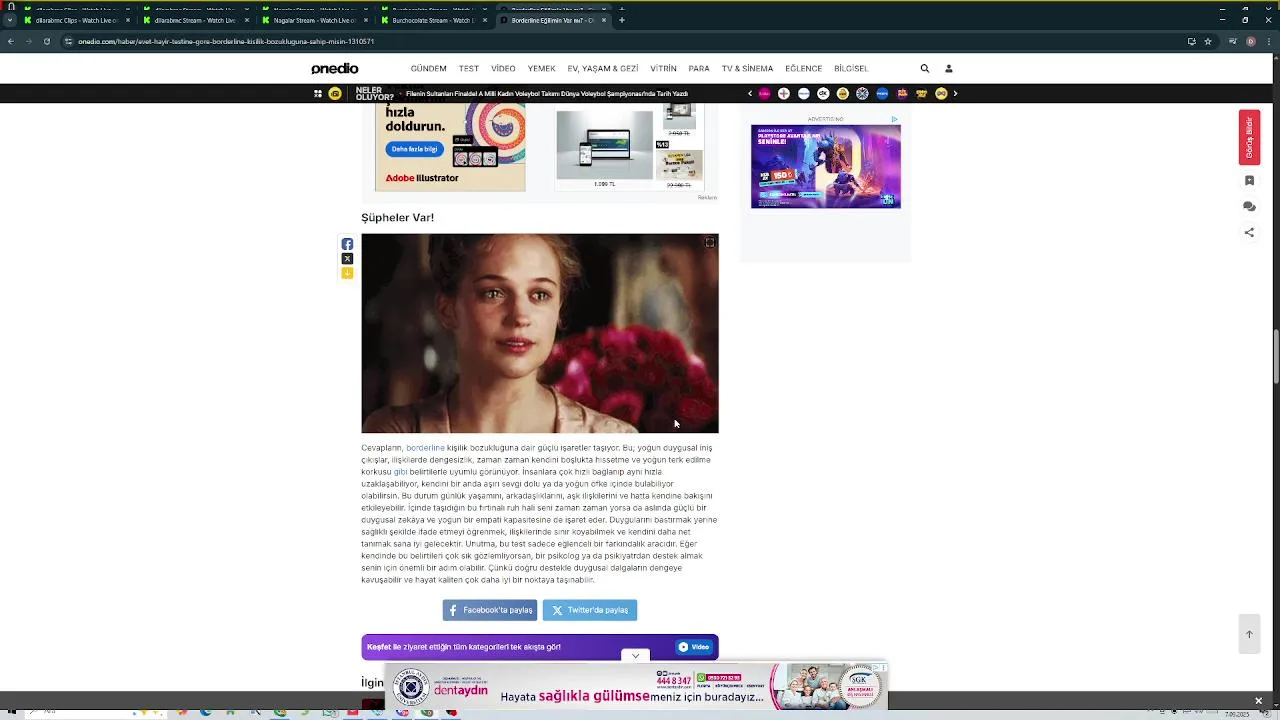
Task: Click Twitter'da paylaş button
Action: coord(590,610)
